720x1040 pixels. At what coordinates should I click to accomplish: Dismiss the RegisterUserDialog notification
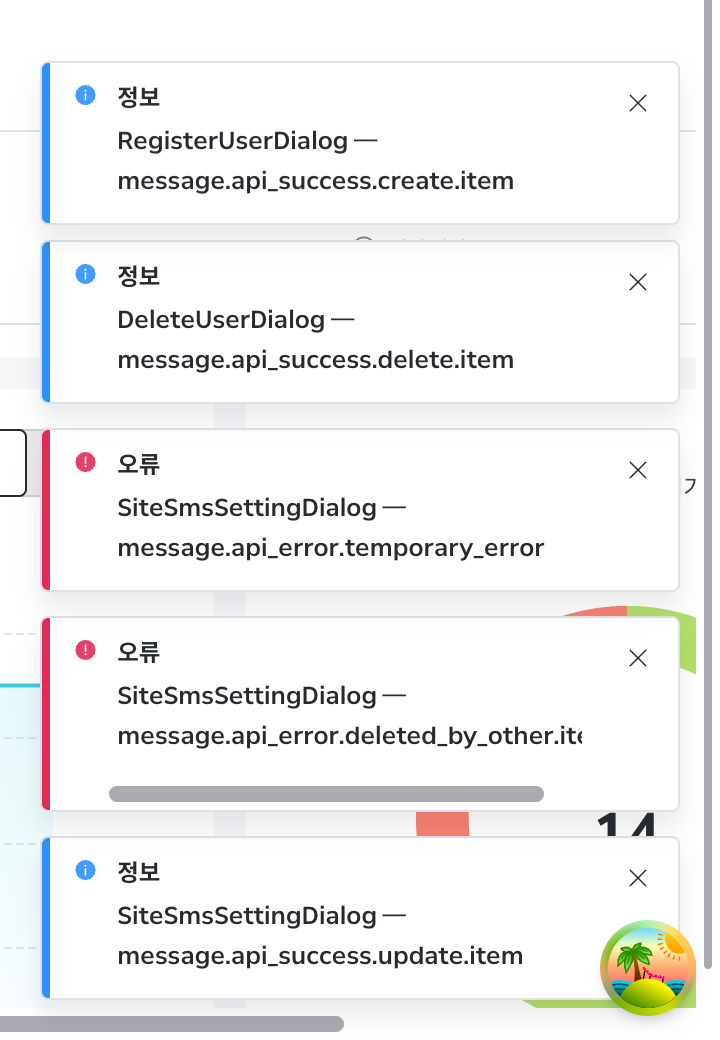click(637, 103)
